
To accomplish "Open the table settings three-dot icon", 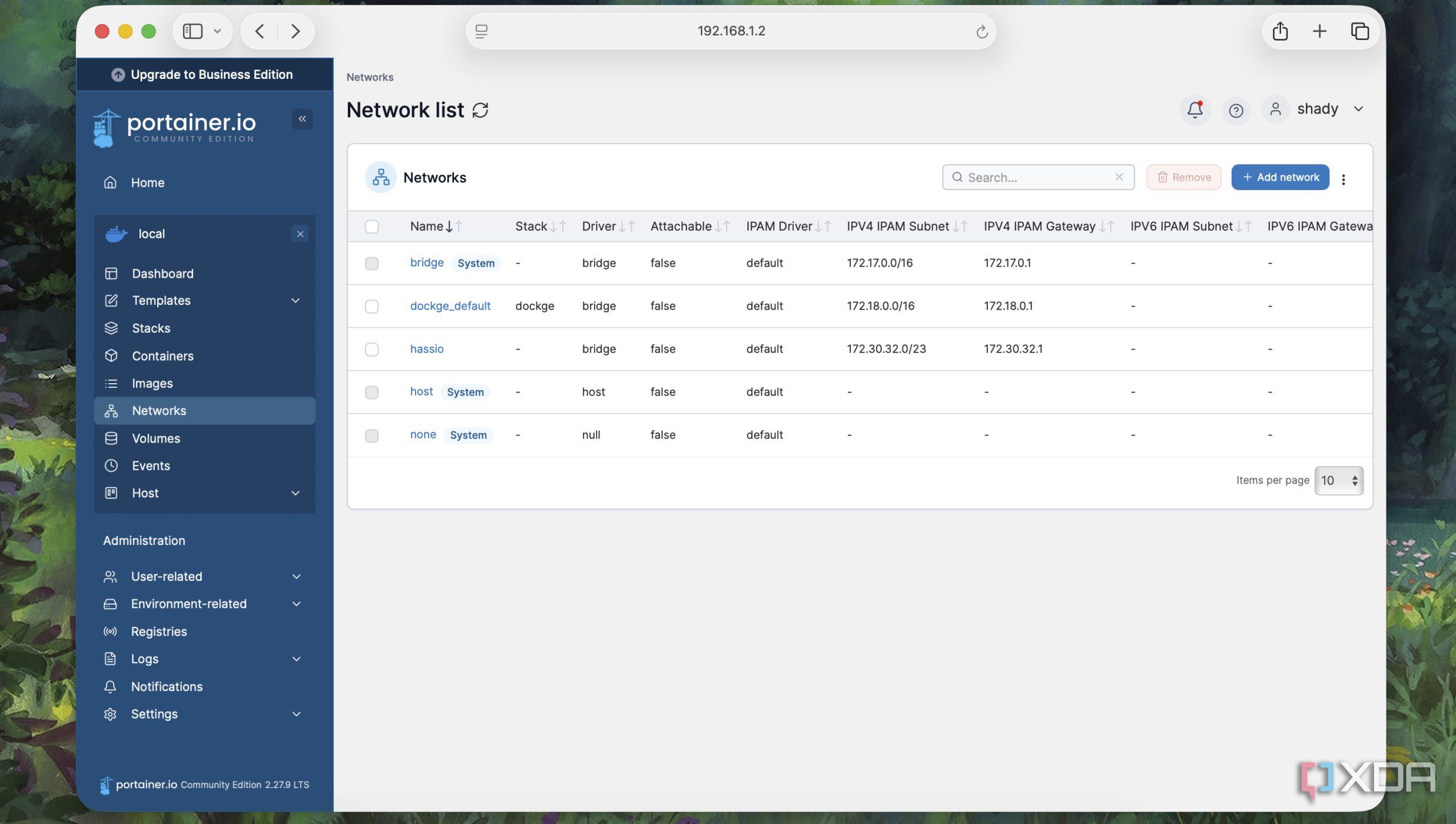I will click(1343, 180).
